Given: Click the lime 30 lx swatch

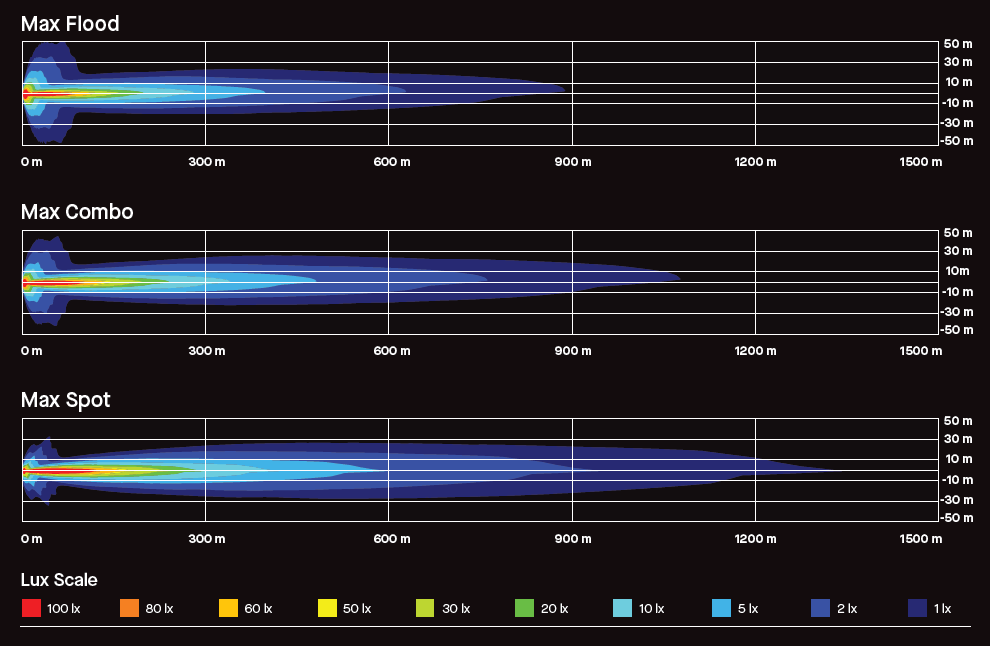Looking at the screenshot, I should (x=426, y=608).
